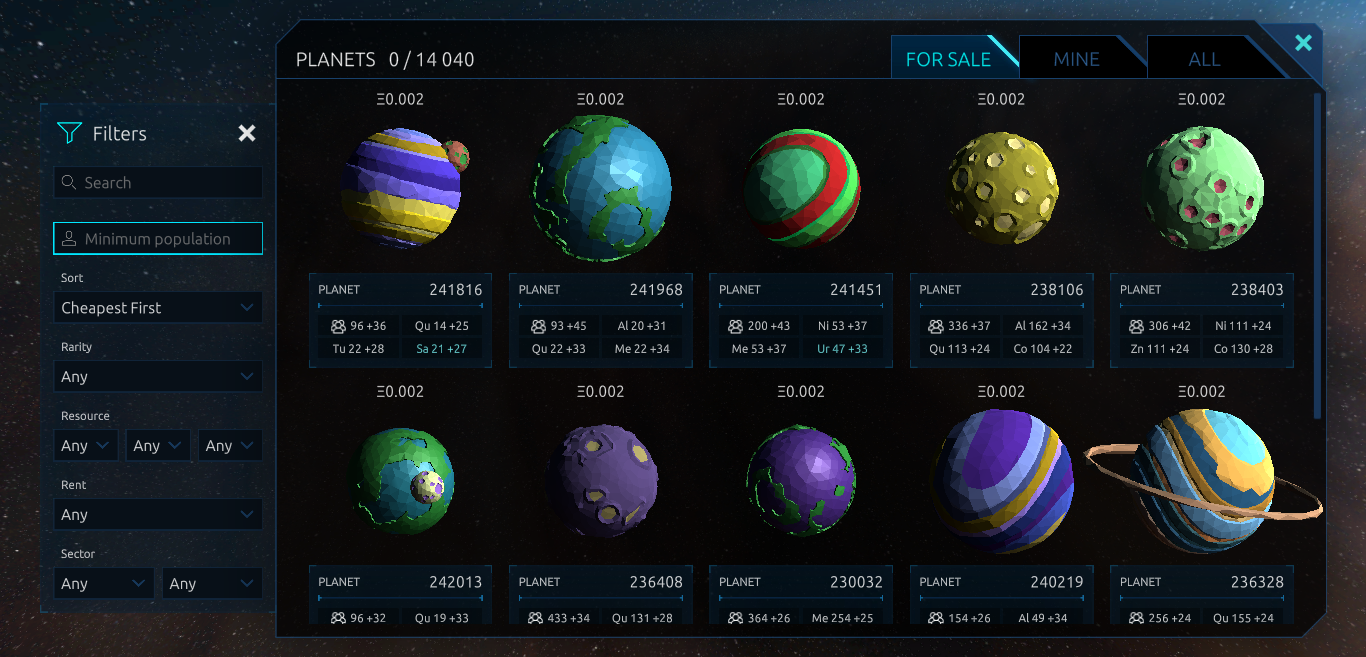Open the first Resource dropdown
The image size is (1366, 657).
point(86,445)
